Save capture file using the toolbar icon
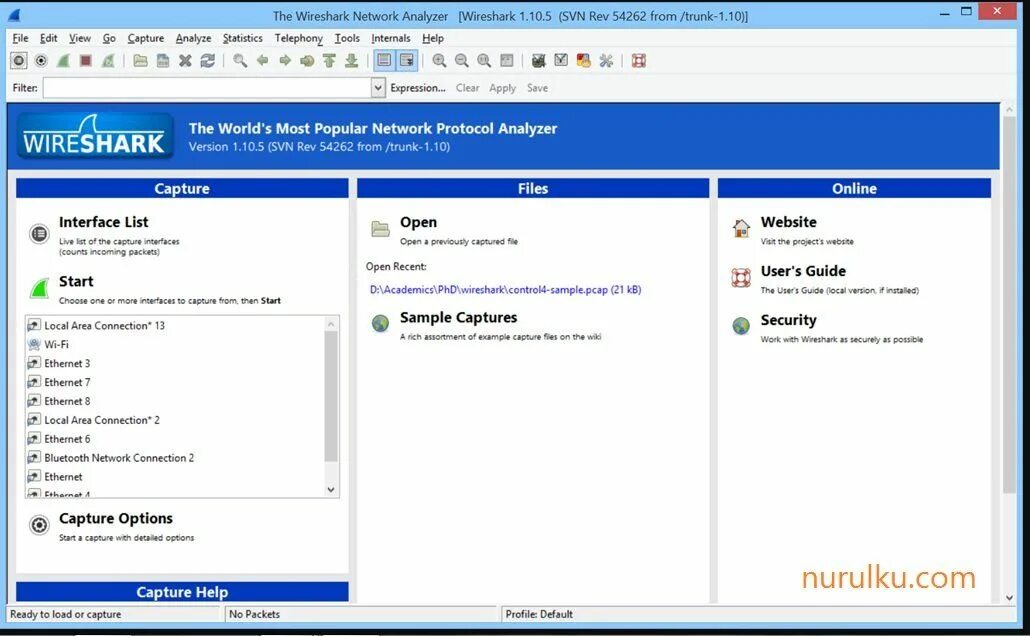This screenshot has width=1030, height=636. (163, 61)
